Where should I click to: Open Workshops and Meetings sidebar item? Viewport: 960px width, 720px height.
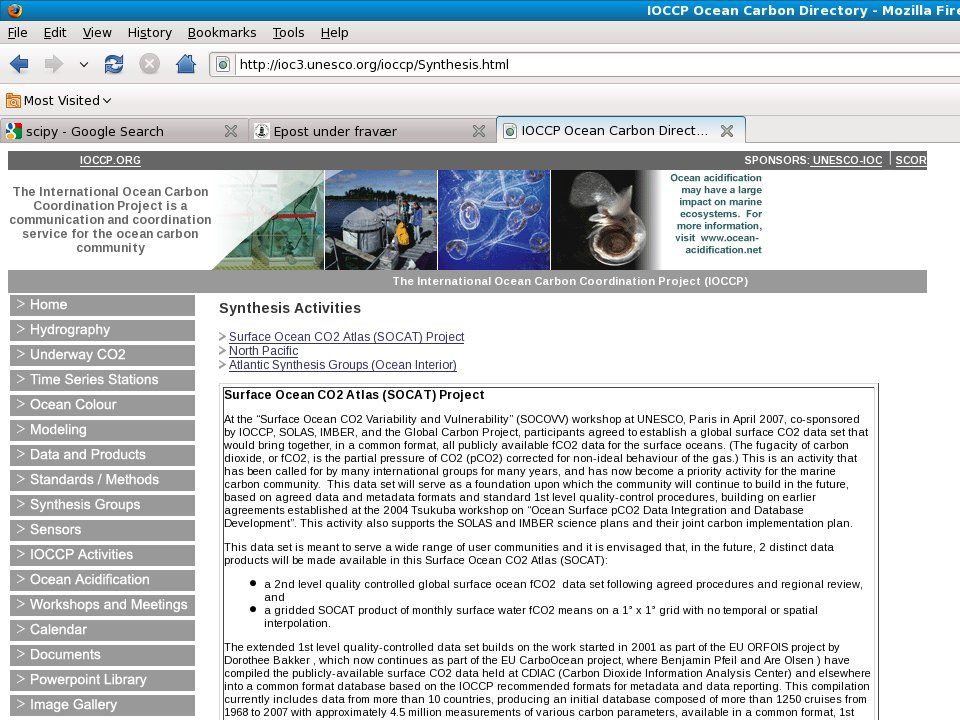coord(102,605)
